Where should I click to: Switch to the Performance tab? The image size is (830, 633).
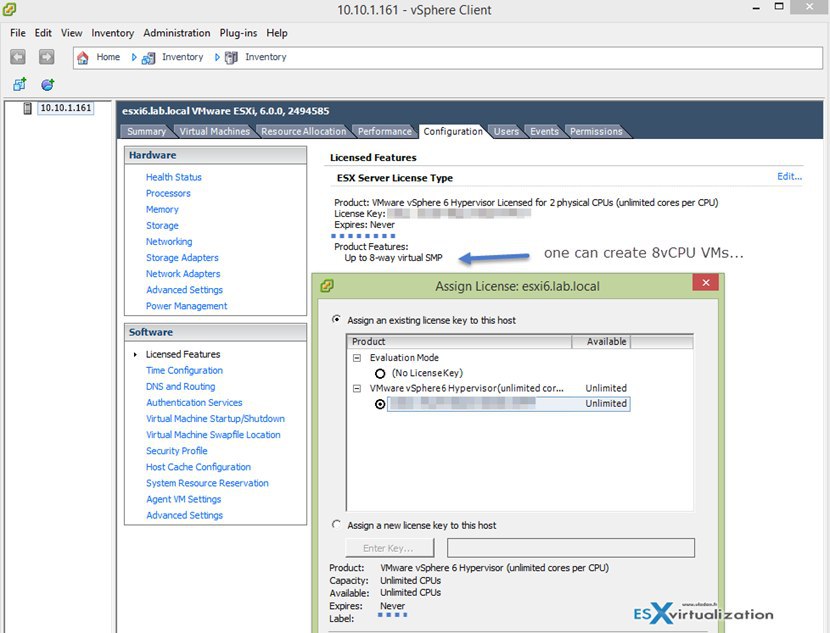(x=385, y=131)
